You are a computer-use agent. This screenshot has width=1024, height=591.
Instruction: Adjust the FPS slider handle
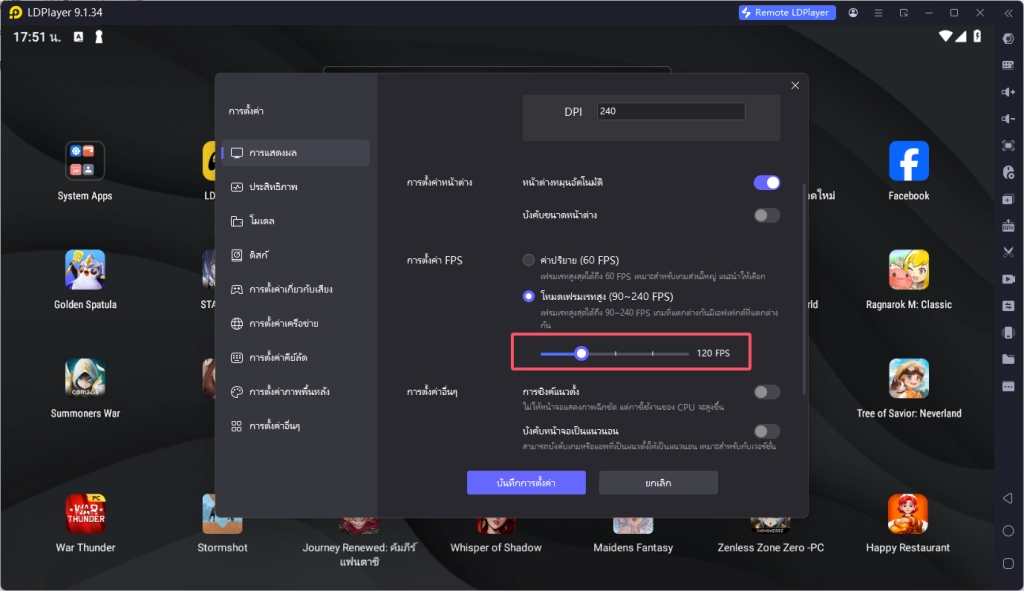click(581, 352)
